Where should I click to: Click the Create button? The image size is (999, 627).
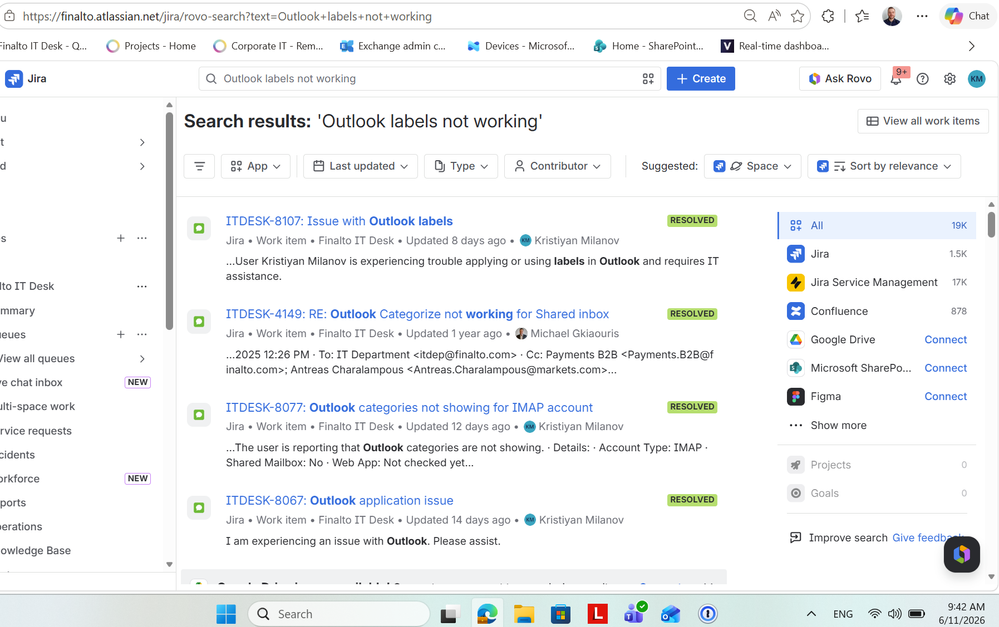[701, 78]
